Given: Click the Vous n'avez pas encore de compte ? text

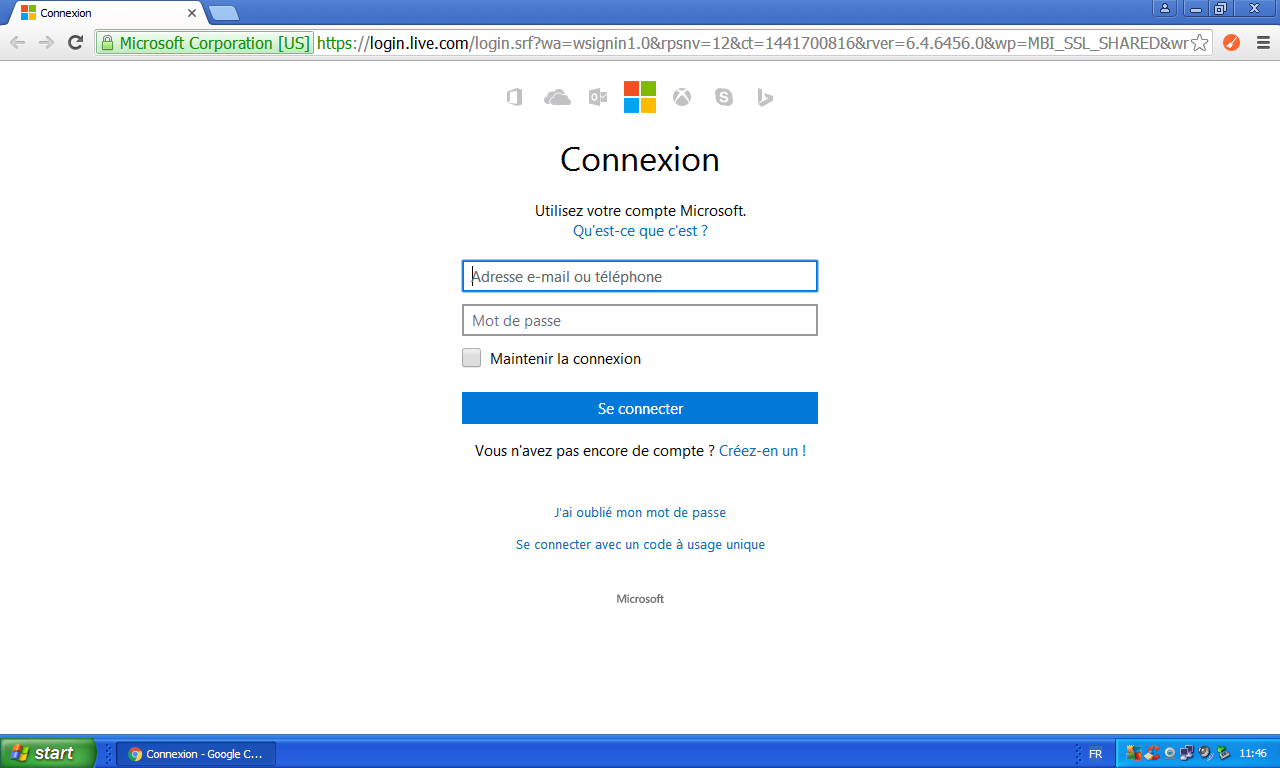Looking at the screenshot, I should coord(594,451).
